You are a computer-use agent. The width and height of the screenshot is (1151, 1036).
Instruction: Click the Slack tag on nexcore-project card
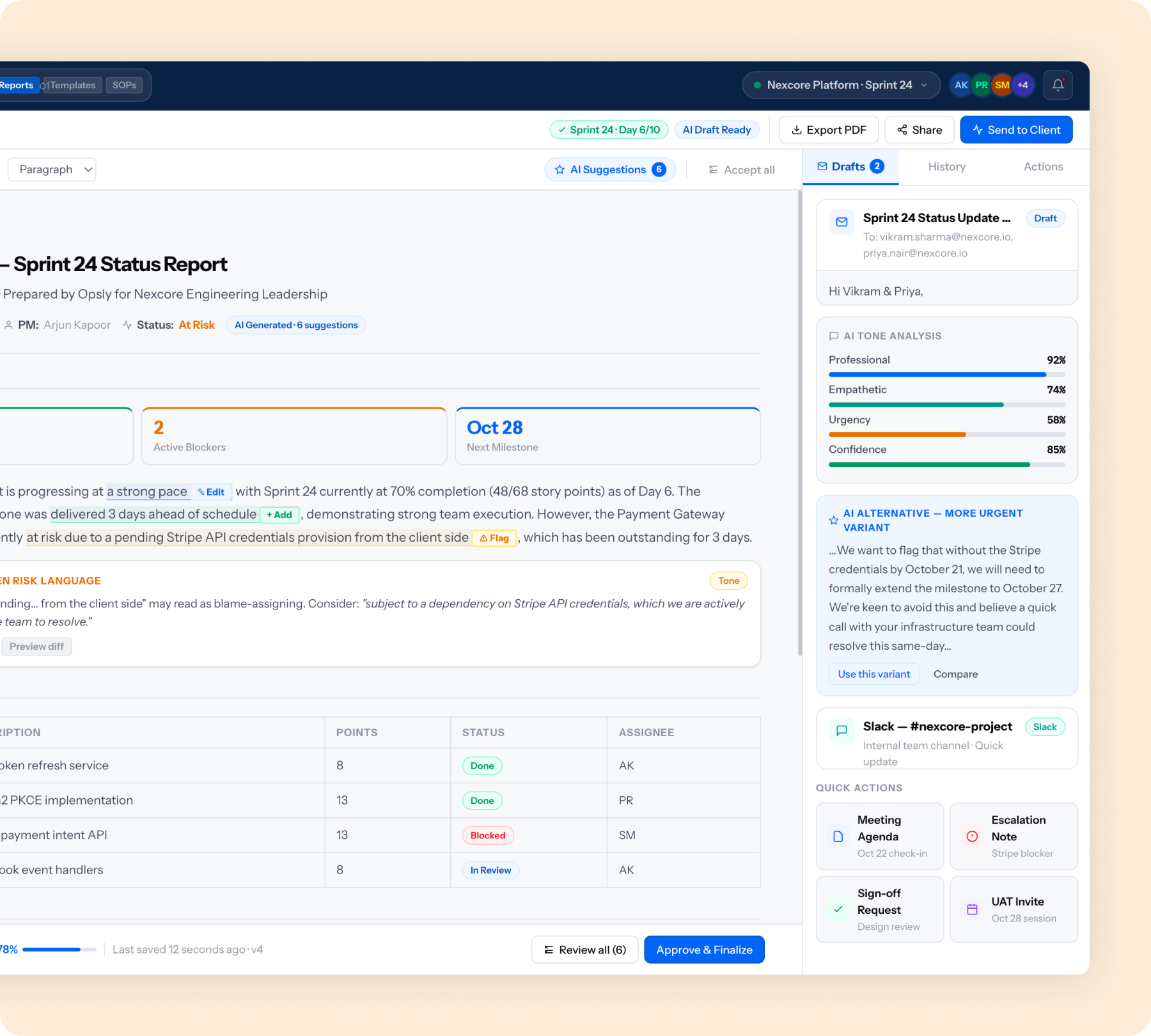coord(1045,727)
